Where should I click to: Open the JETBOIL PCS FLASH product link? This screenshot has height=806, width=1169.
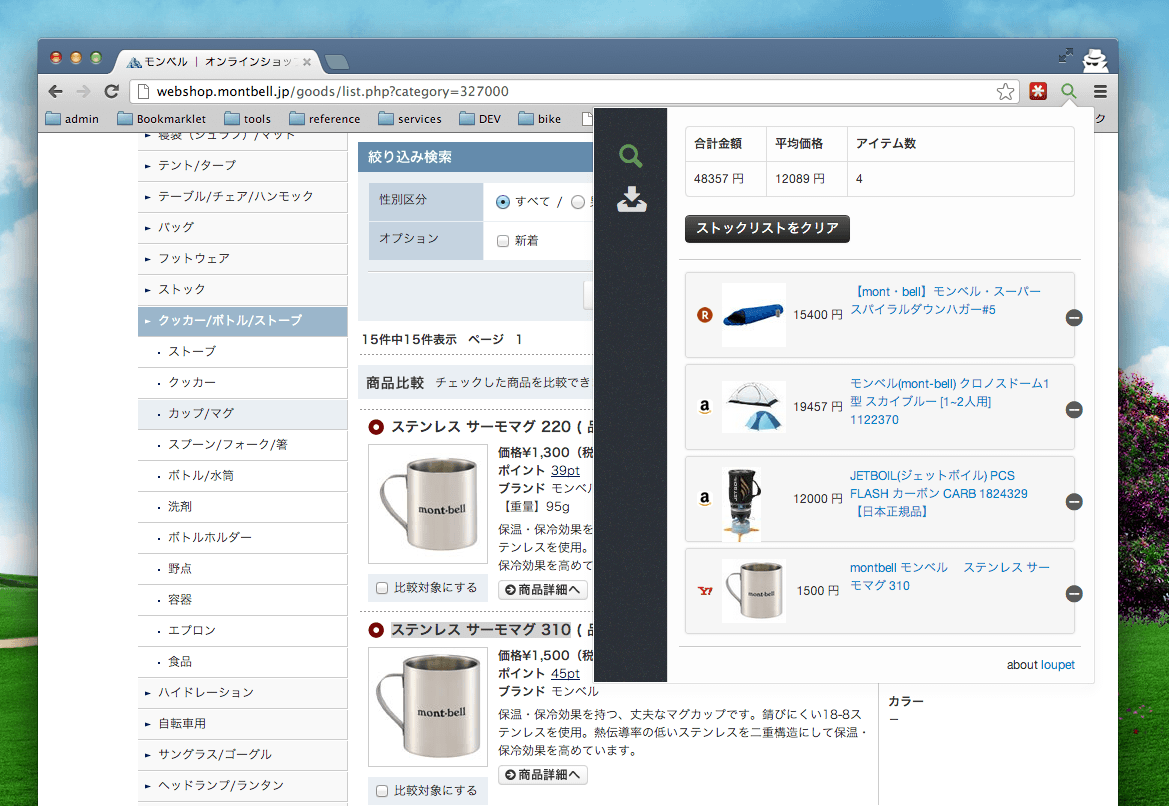pyautogui.click(x=939, y=494)
